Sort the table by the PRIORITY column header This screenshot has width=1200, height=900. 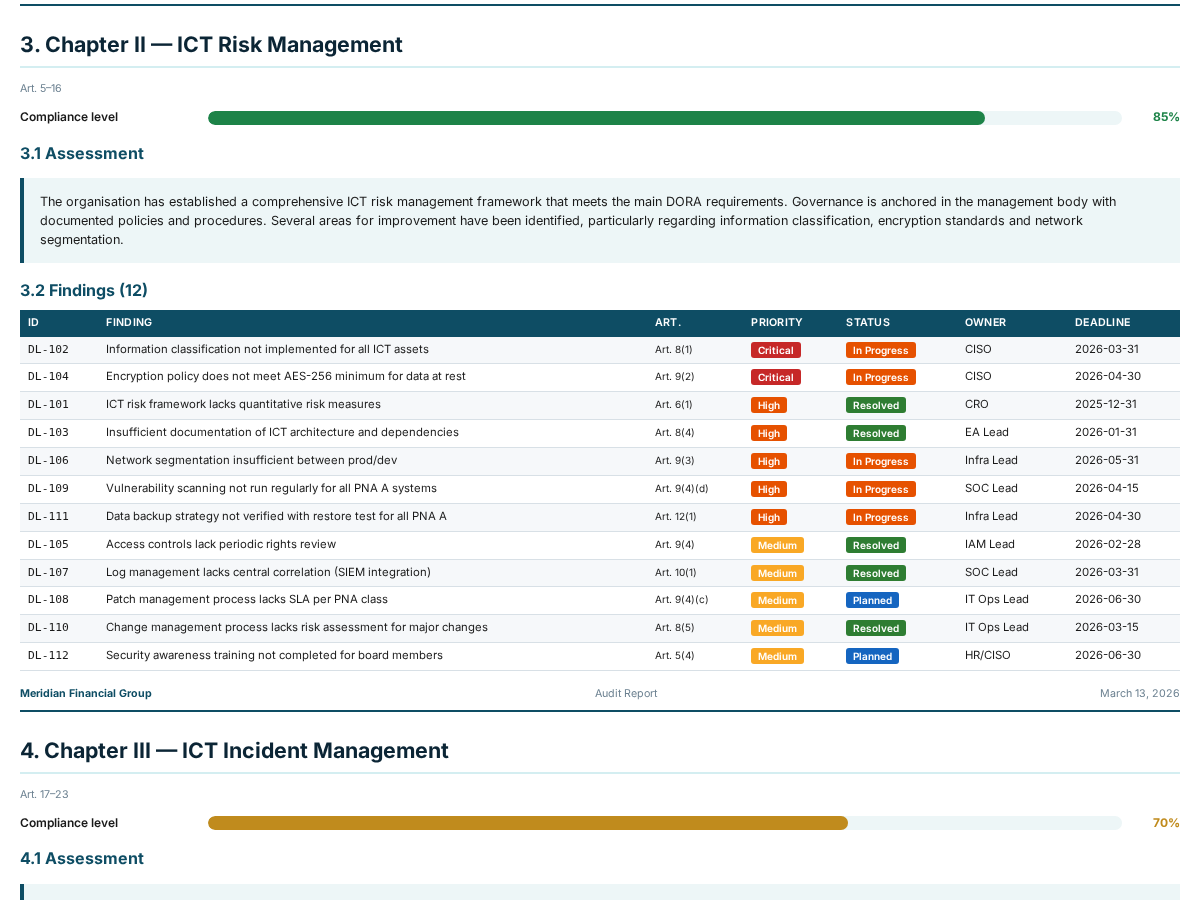coord(776,322)
